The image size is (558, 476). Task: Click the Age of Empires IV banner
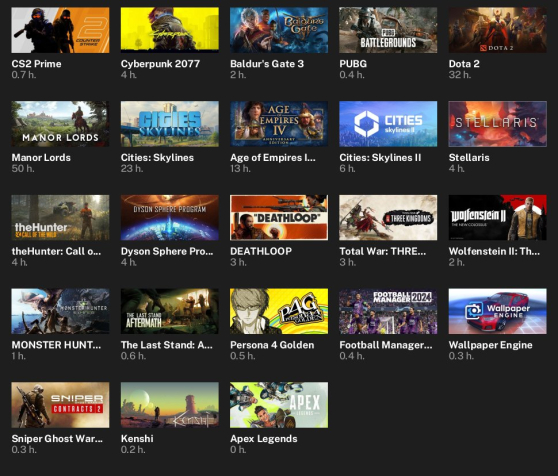pyautogui.click(x=279, y=124)
